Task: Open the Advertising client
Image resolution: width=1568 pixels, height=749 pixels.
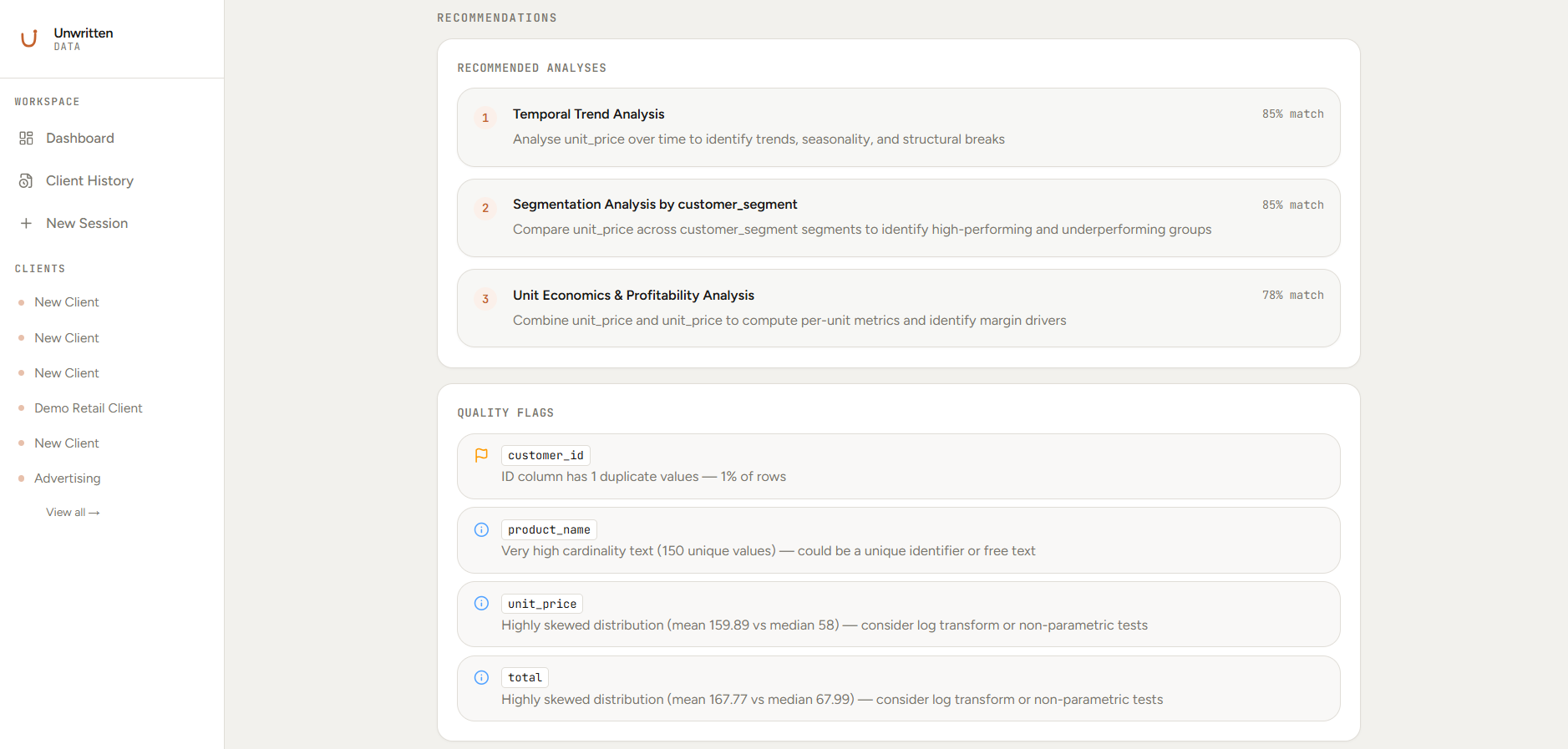Action: click(67, 478)
